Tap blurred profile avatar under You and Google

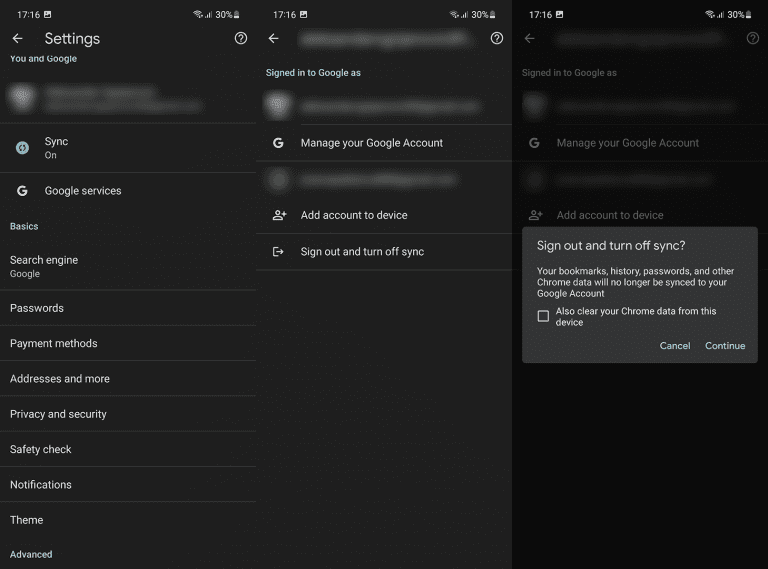(x=22, y=97)
